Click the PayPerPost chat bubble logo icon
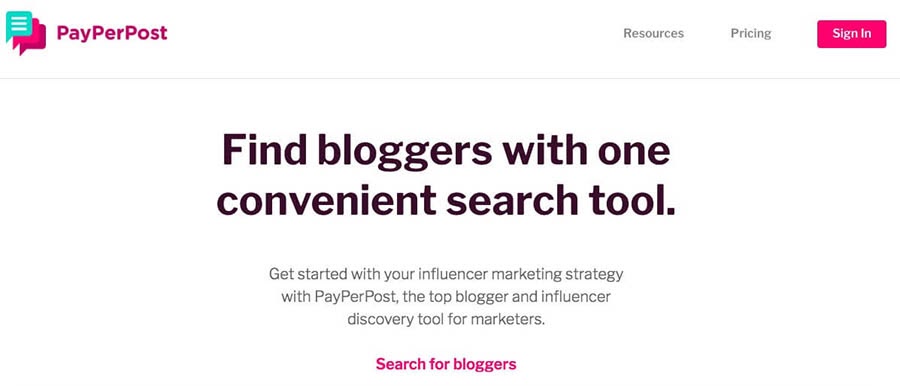 tap(26, 33)
